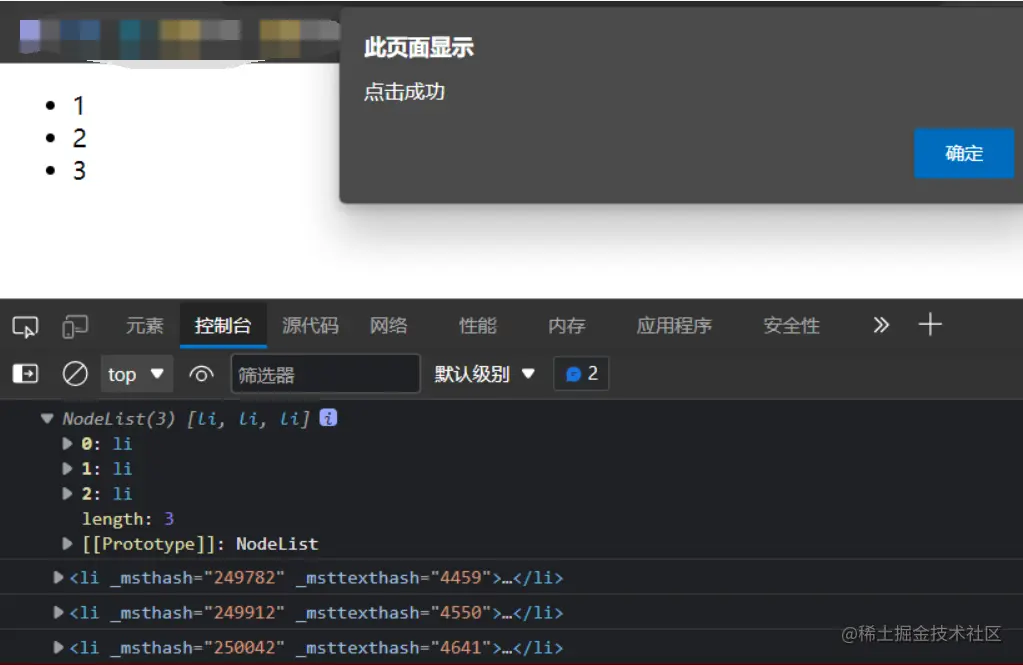Switch to the 性能 tab
The image size is (1023, 665).
coord(478,326)
